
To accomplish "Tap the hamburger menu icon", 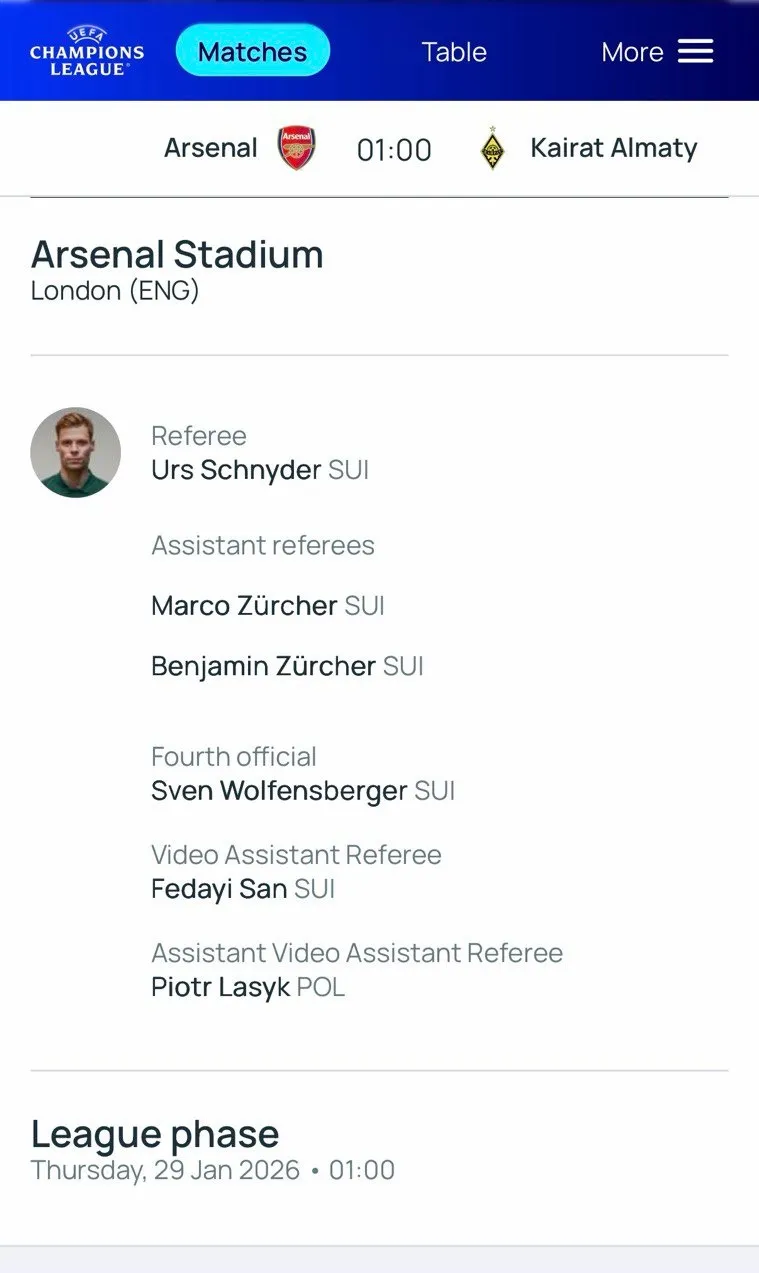I will click(x=695, y=52).
